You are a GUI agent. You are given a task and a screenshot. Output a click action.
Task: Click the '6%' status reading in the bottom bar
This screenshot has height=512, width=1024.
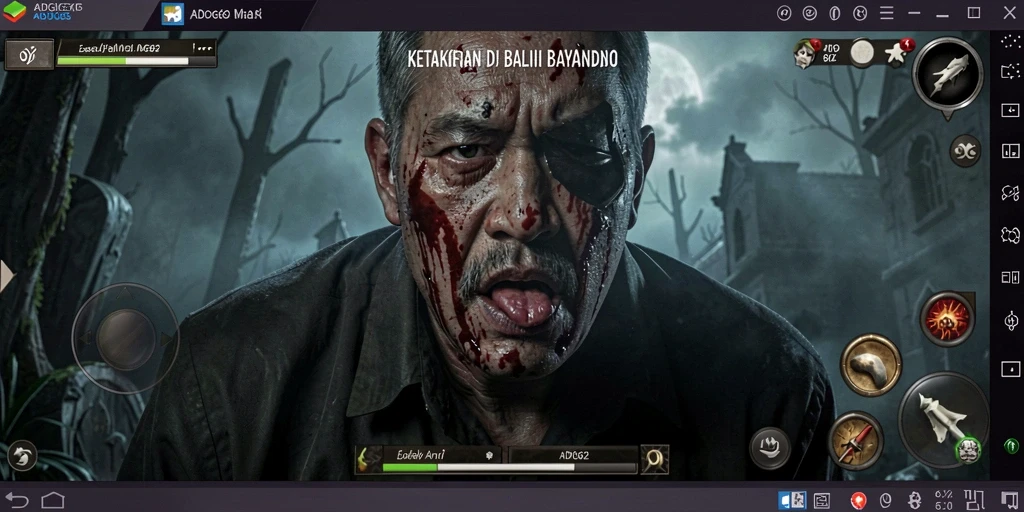(x=943, y=495)
